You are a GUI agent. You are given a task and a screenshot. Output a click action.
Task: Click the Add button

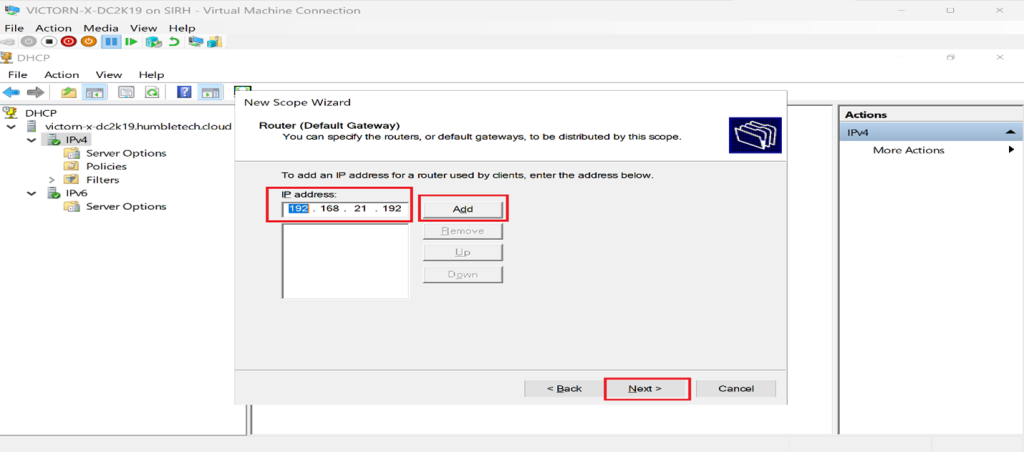(462, 209)
